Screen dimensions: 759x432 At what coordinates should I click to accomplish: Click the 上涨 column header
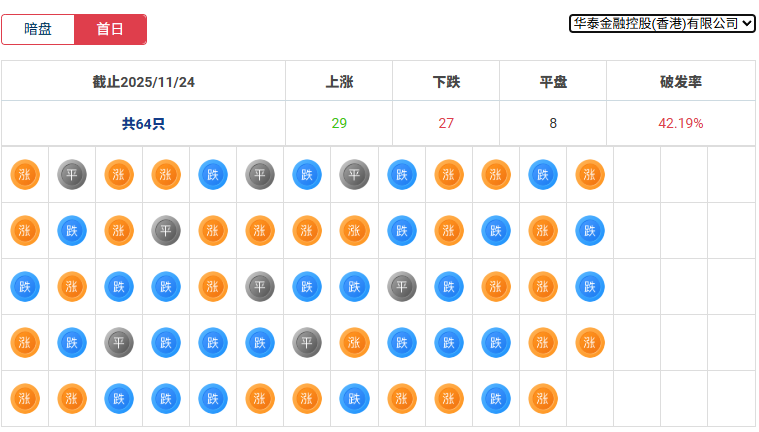339,81
